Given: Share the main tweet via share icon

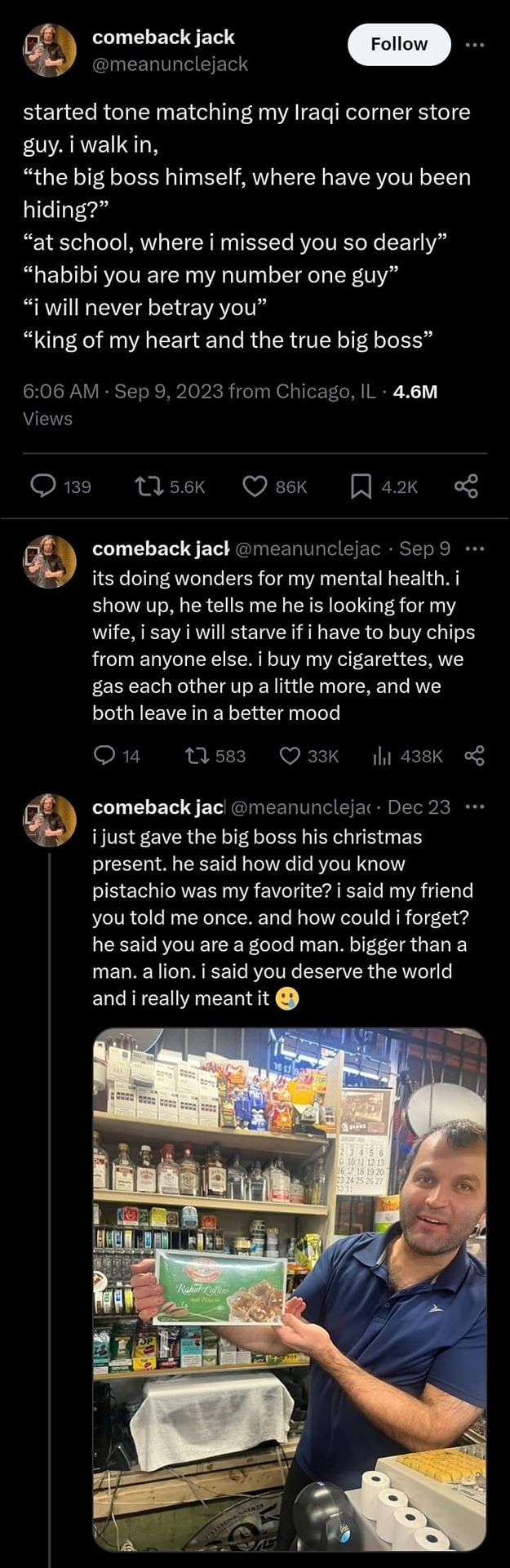Looking at the screenshot, I should click(466, 486).
